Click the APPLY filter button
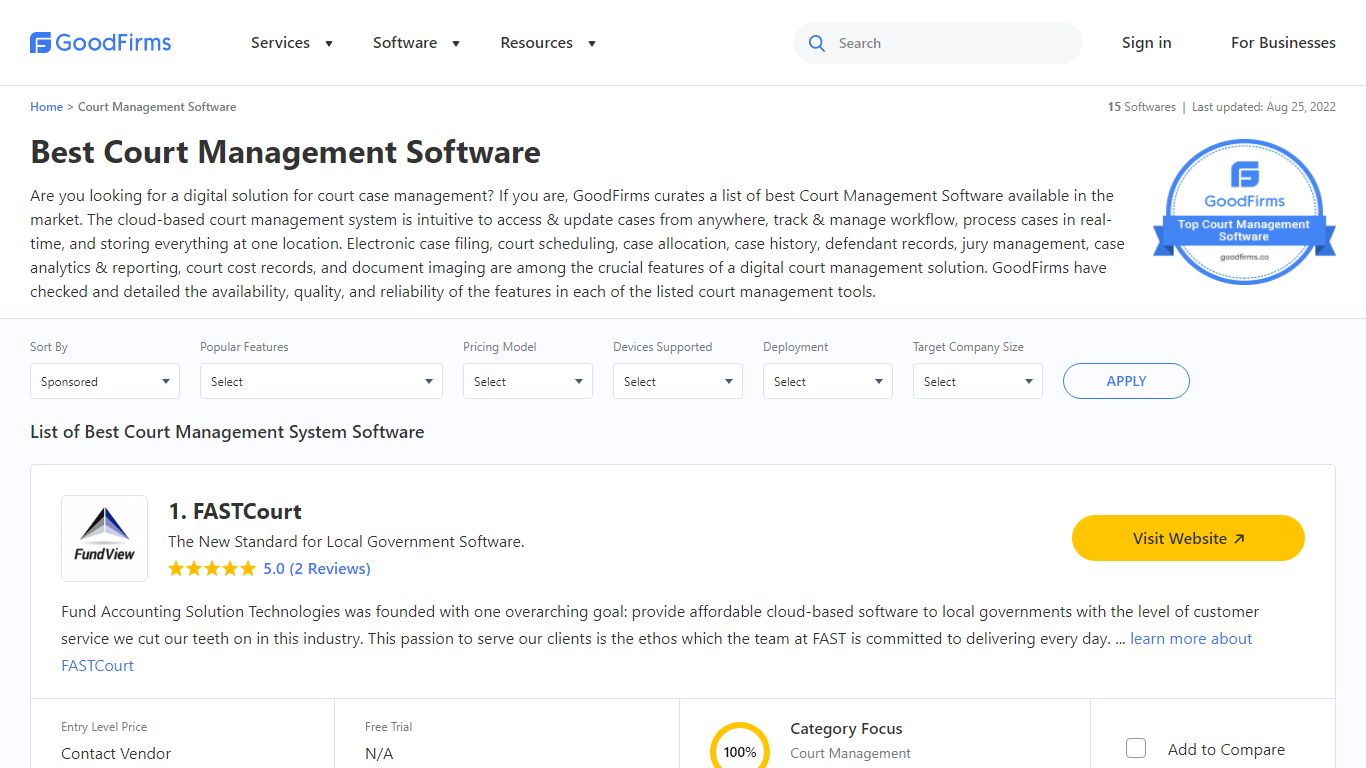Screen dimensions: 1366x768 pos(1126,381)
